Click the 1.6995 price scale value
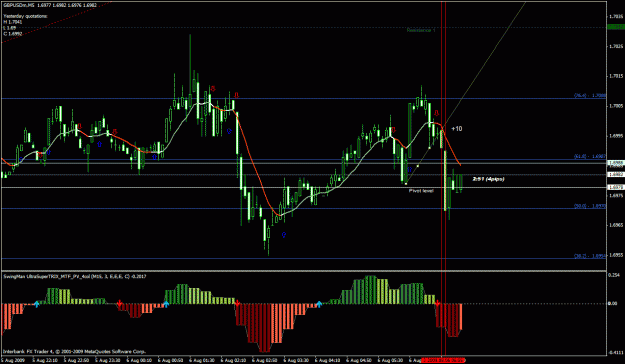This screenshot has height=364, width=625. coord(616,136)
